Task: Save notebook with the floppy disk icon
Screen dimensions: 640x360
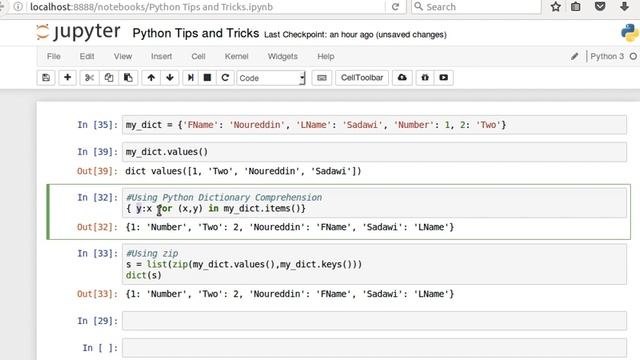Action: [x=46, y=78]
